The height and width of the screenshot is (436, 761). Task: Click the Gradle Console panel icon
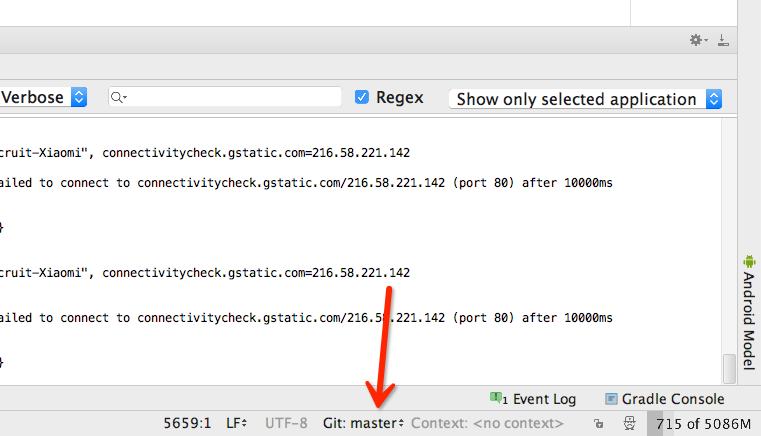click(x=612, y=399)
